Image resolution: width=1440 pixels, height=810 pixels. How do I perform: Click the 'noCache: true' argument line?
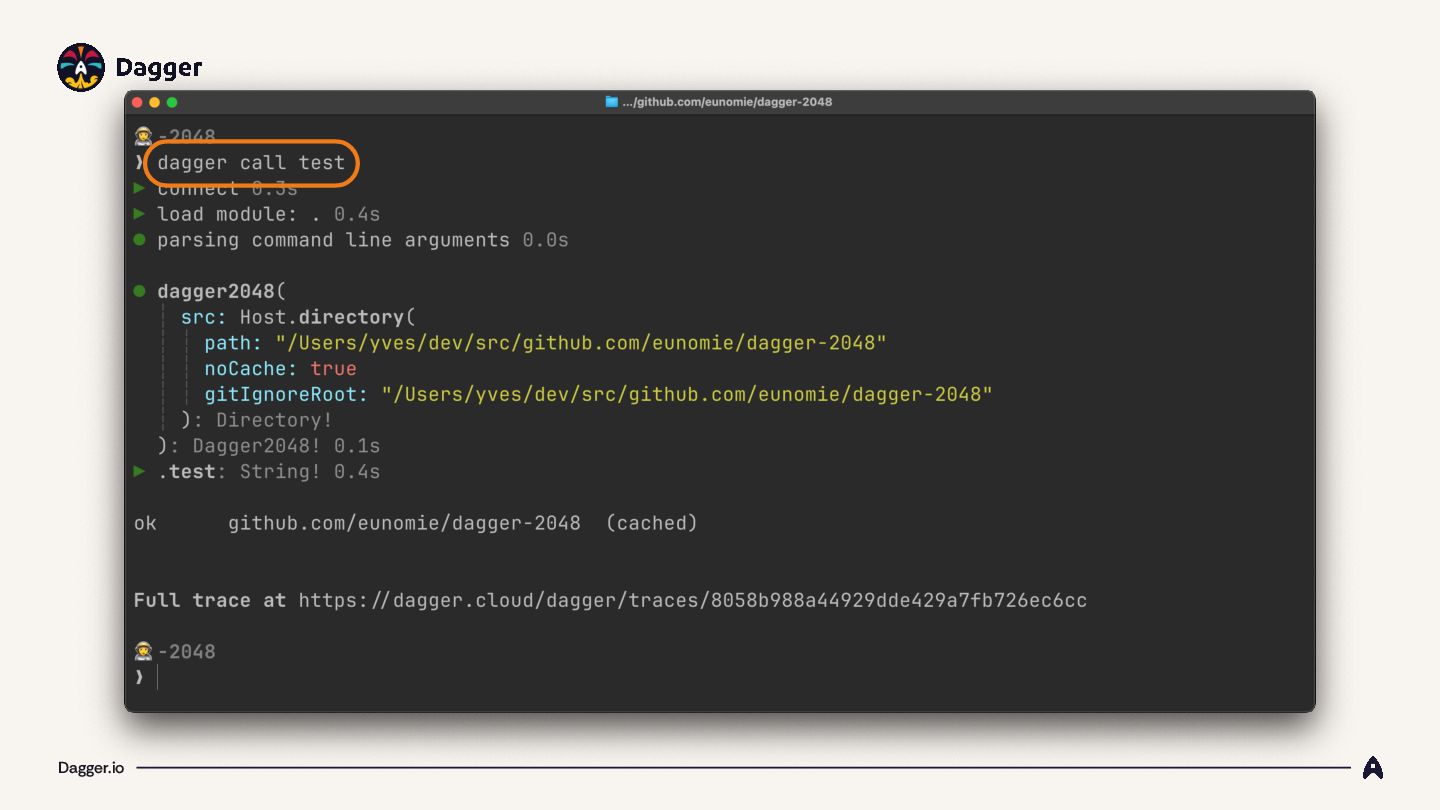tap(281, 369)
